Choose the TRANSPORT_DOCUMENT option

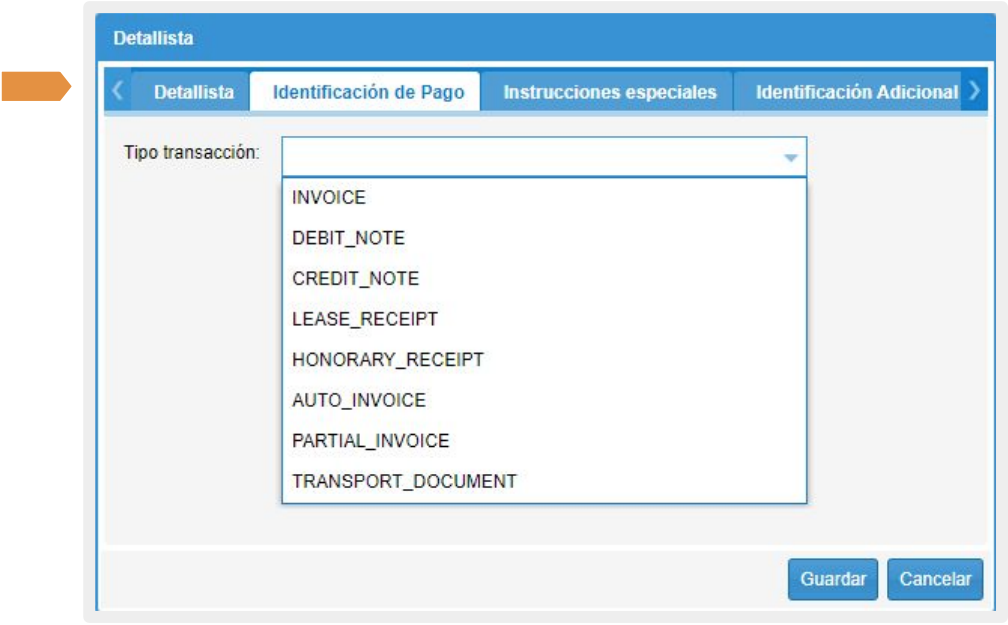[x=404, y=481]
